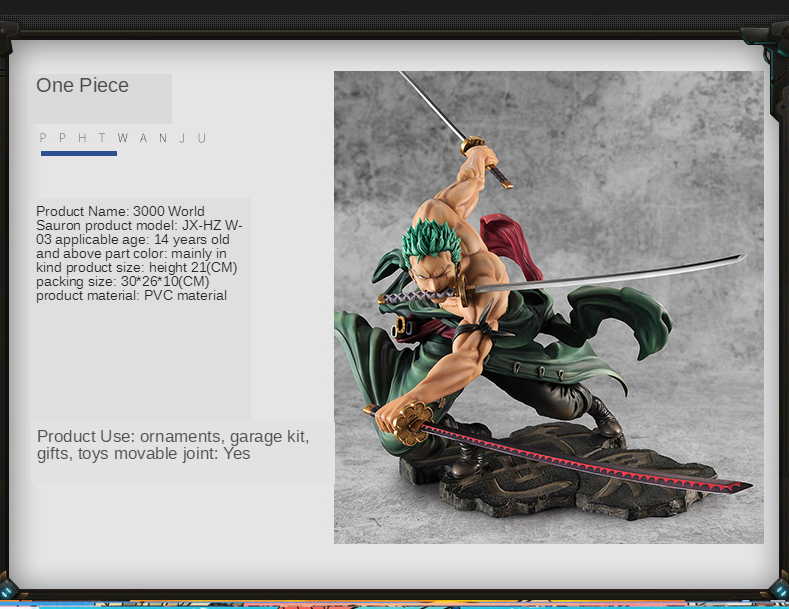Click the dark header bar at the top

pos(394,12)
